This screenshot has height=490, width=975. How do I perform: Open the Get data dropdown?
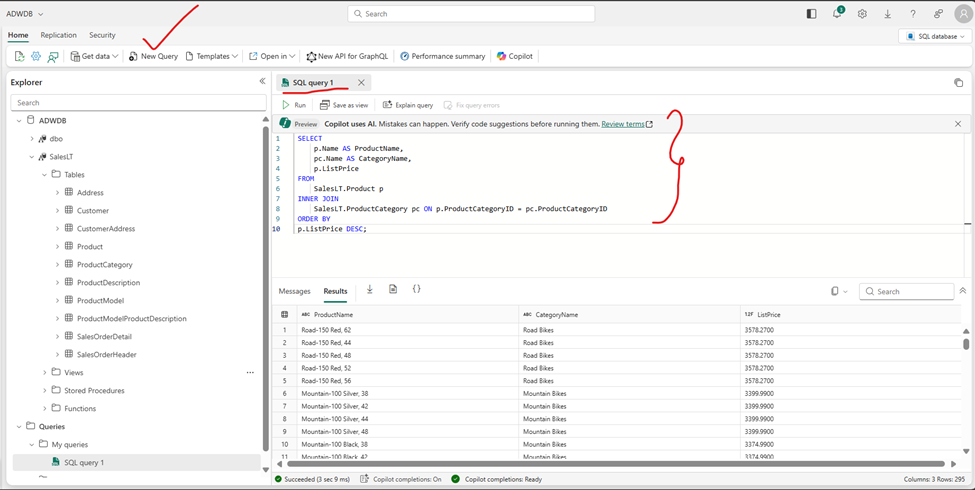94,57
